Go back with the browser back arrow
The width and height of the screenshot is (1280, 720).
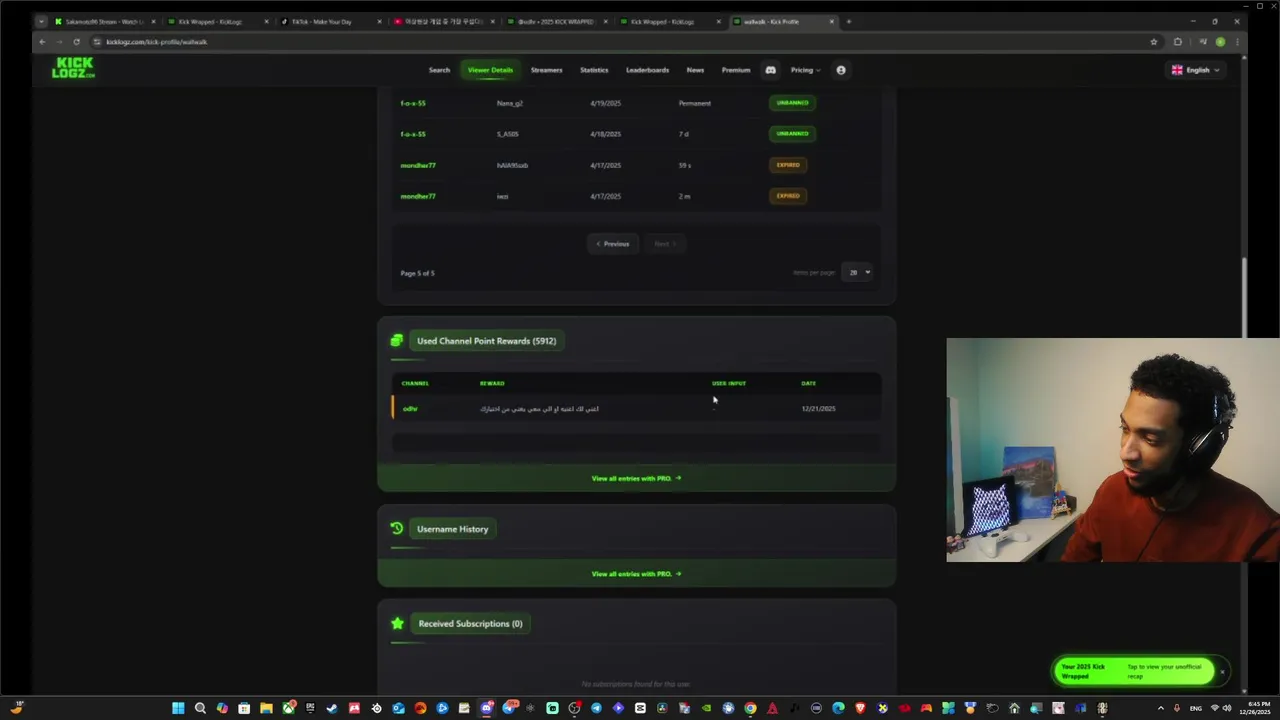(42, 42)
